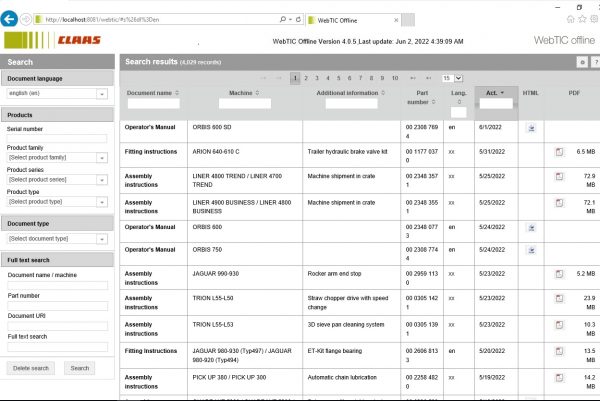Click the browser address bar URL
This screenshot has height=401, width=600.
(x=157, y=20)
